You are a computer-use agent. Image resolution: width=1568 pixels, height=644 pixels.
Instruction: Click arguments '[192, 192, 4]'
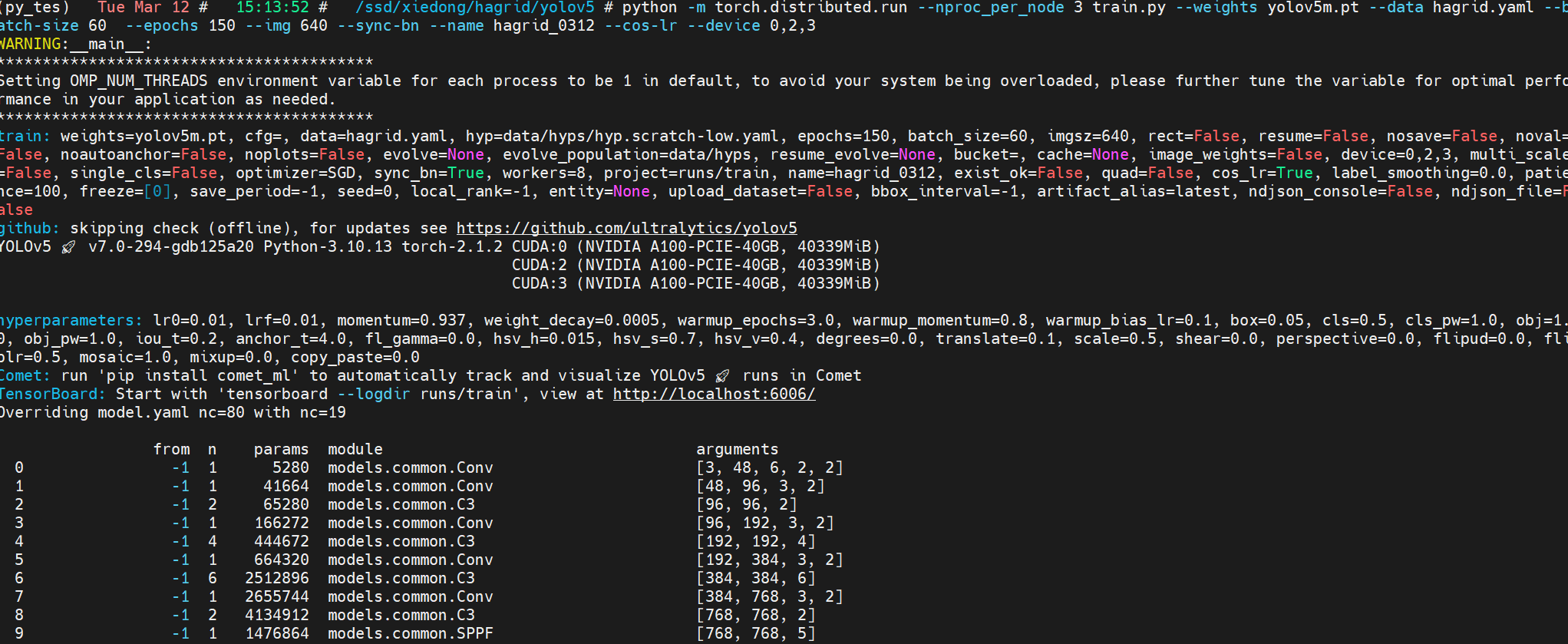pyautogui.click(x=756, y=541)
